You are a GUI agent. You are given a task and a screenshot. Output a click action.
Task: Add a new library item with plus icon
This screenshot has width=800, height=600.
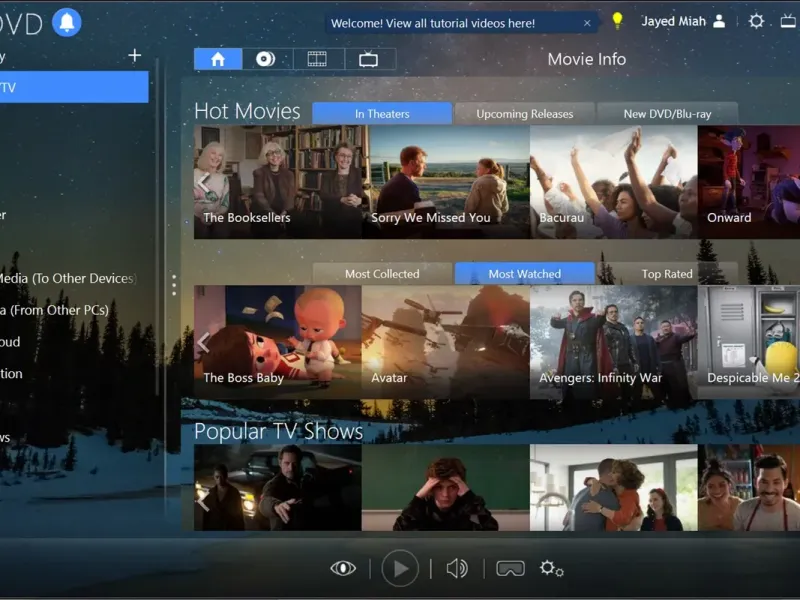coord(135,55)
